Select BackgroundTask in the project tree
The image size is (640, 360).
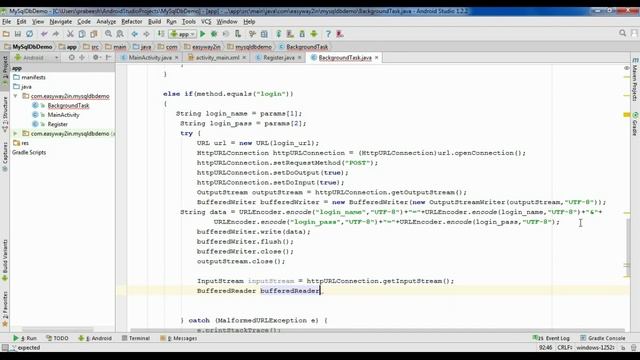tap(68, 105)
